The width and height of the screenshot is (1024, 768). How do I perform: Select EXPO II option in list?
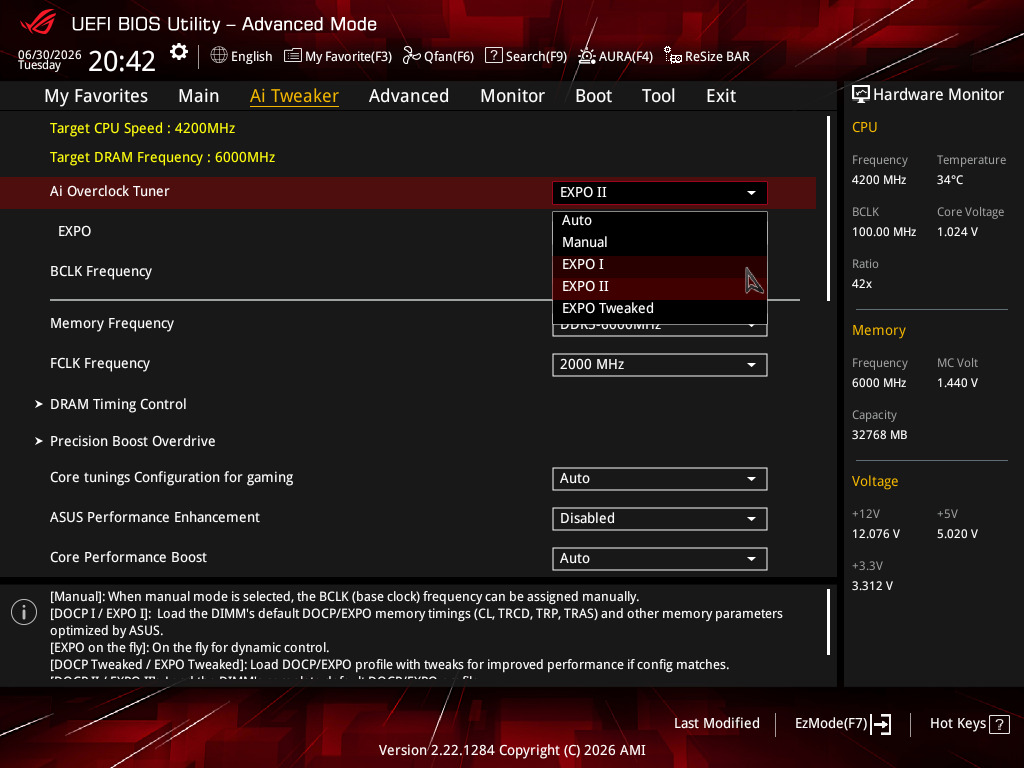coord(660,287)
